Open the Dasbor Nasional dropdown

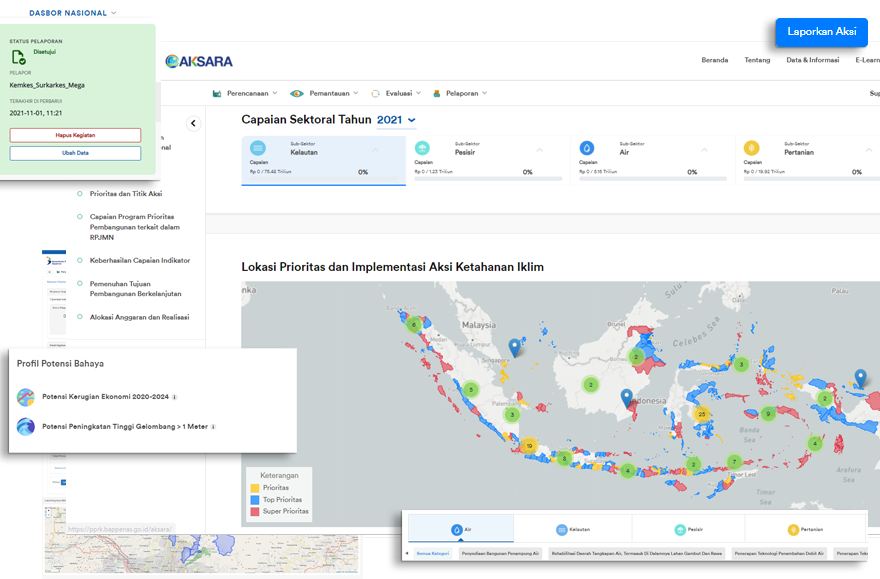pyautogui.click(x=72, y=13)
